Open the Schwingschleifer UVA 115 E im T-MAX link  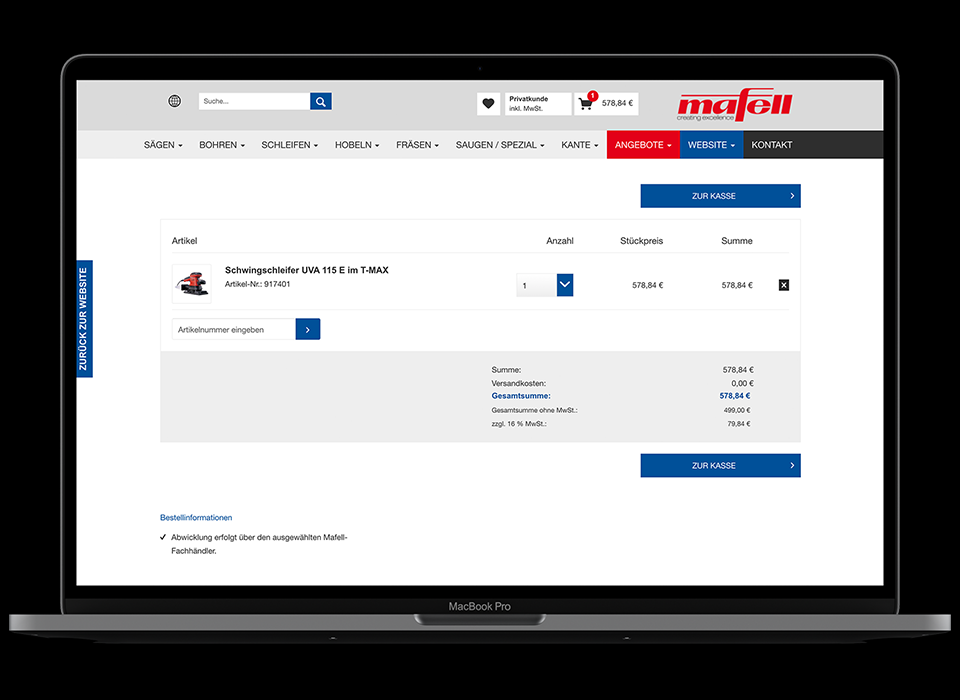pyautogui.click(x=307, y=270)
